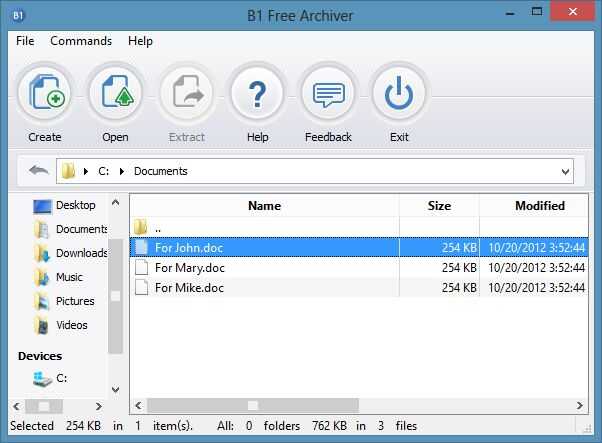
Task: Click modified date of For Mike.doc
Action: [536, 288]
